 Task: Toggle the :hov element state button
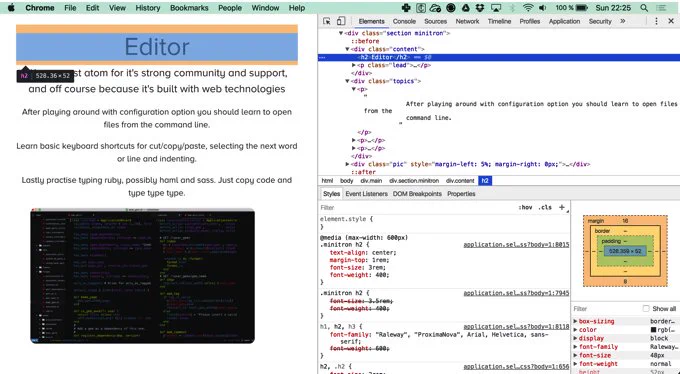coord(525,207)
